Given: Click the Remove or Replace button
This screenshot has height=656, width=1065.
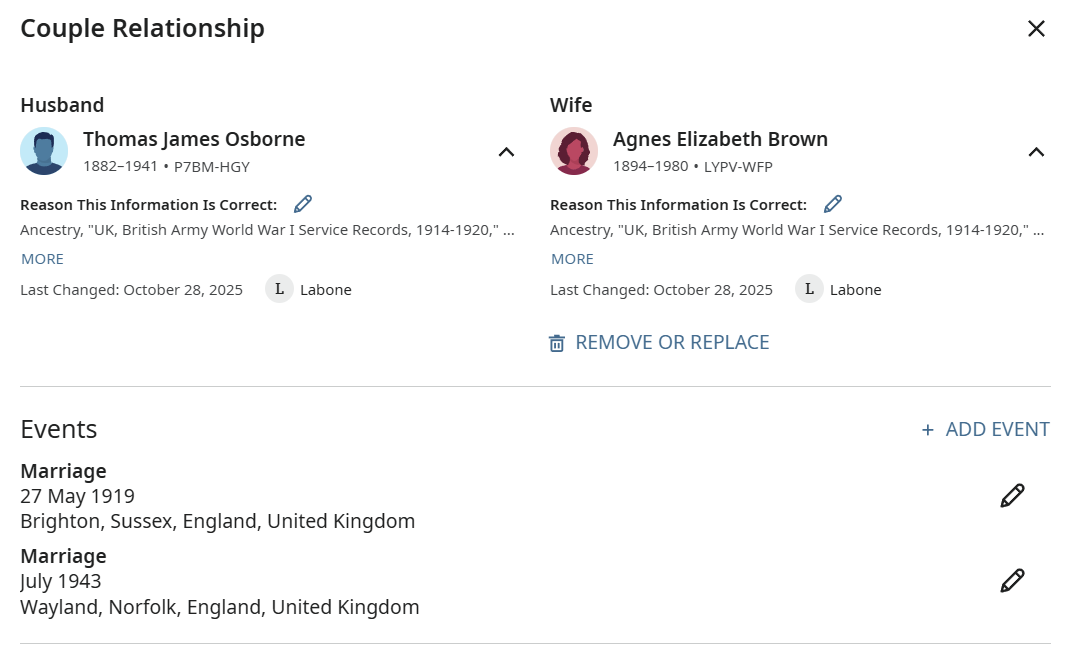Looking at the screenshot, I should click(672, 342).
